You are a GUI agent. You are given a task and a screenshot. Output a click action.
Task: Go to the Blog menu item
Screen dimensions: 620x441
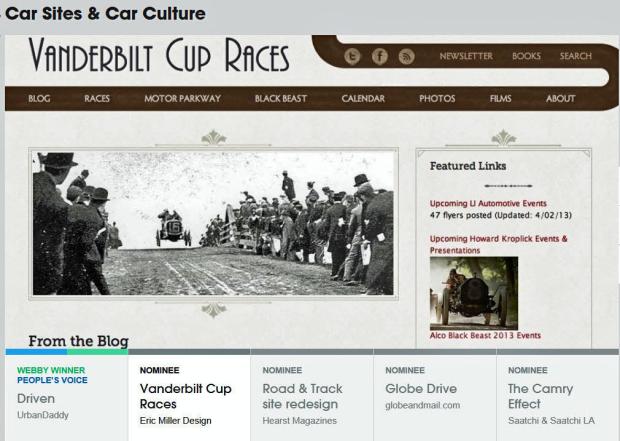pyautogui.click(x=40, y=98)
